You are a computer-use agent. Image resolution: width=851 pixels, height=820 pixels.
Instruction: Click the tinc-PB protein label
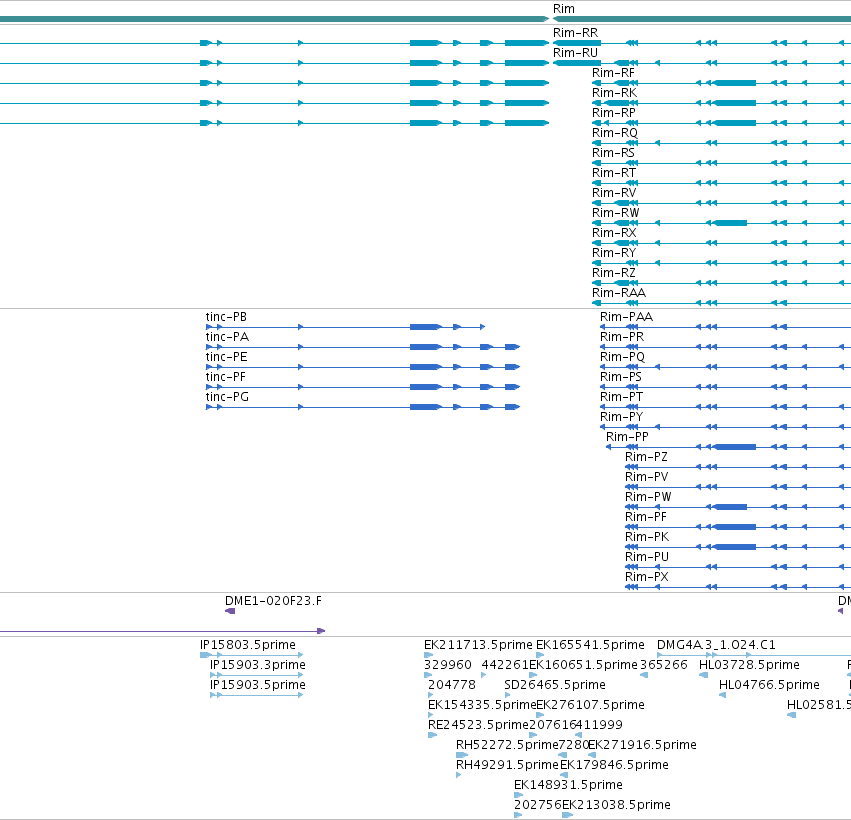(226, 317)
